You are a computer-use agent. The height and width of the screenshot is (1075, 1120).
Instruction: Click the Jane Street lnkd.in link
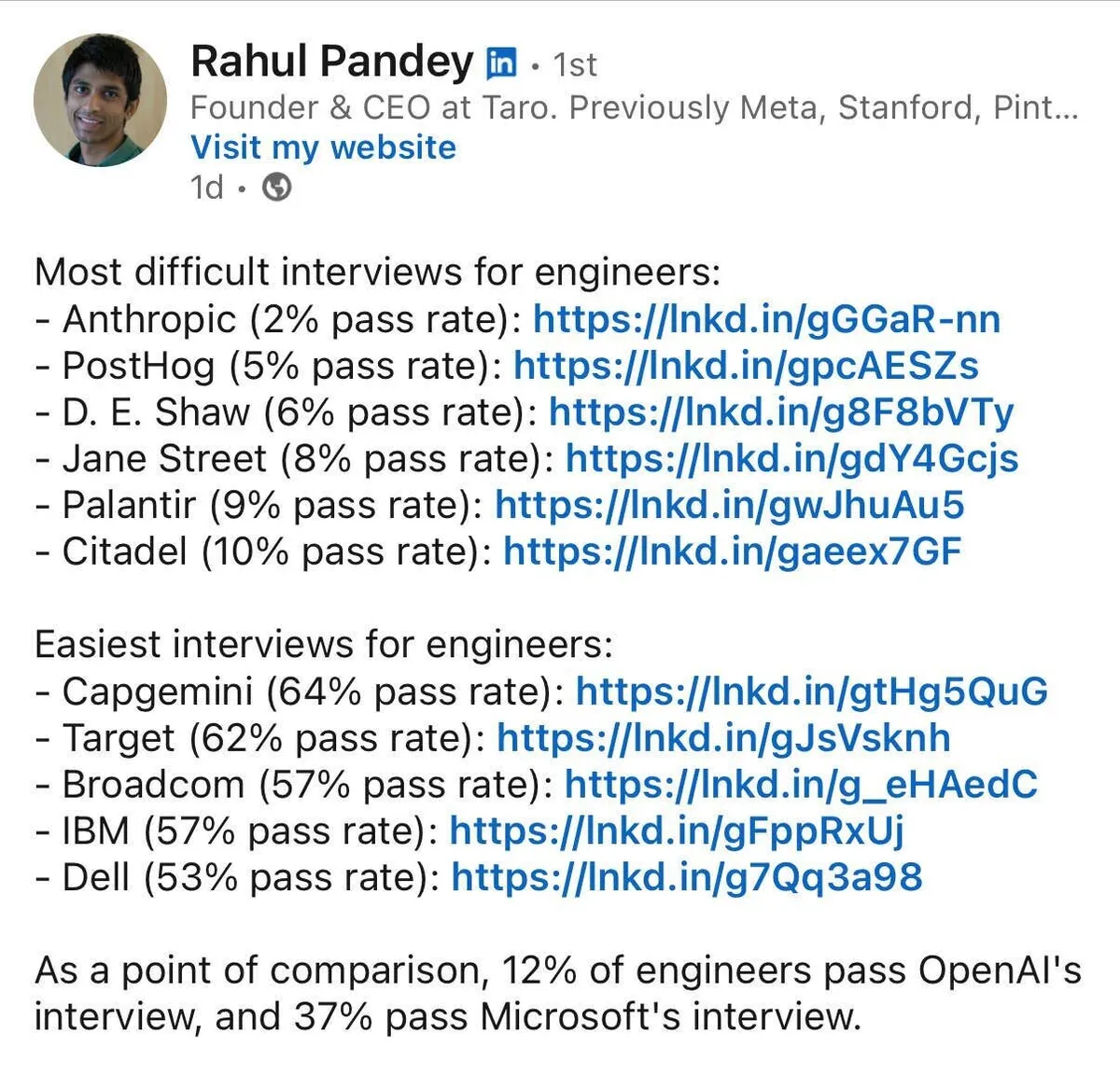point(791,459)
